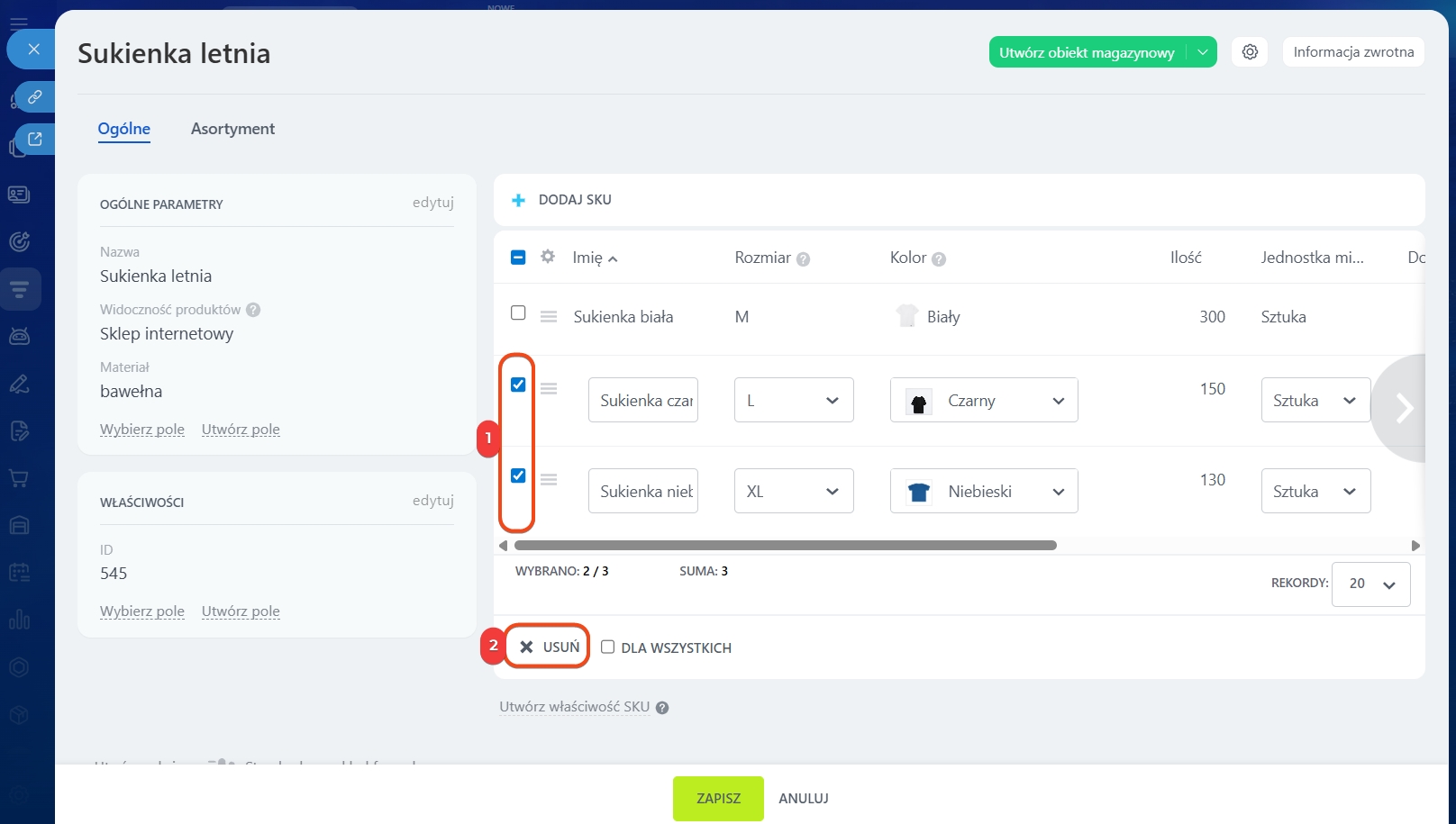Image resolution: width=1456 pixels, height=824 pixels.
Task: Uncheck the Niebieski dress row checkbox
Action: pyautogui.click(x=518, y=475)
